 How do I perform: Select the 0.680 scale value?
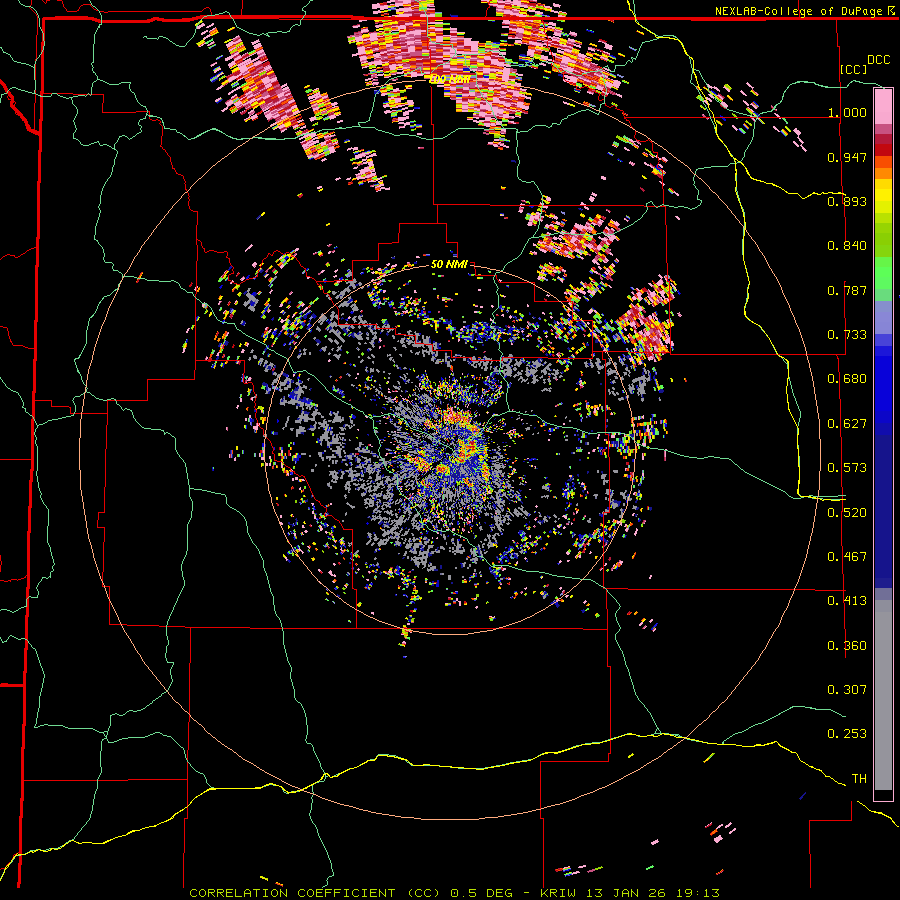(847, 379)
